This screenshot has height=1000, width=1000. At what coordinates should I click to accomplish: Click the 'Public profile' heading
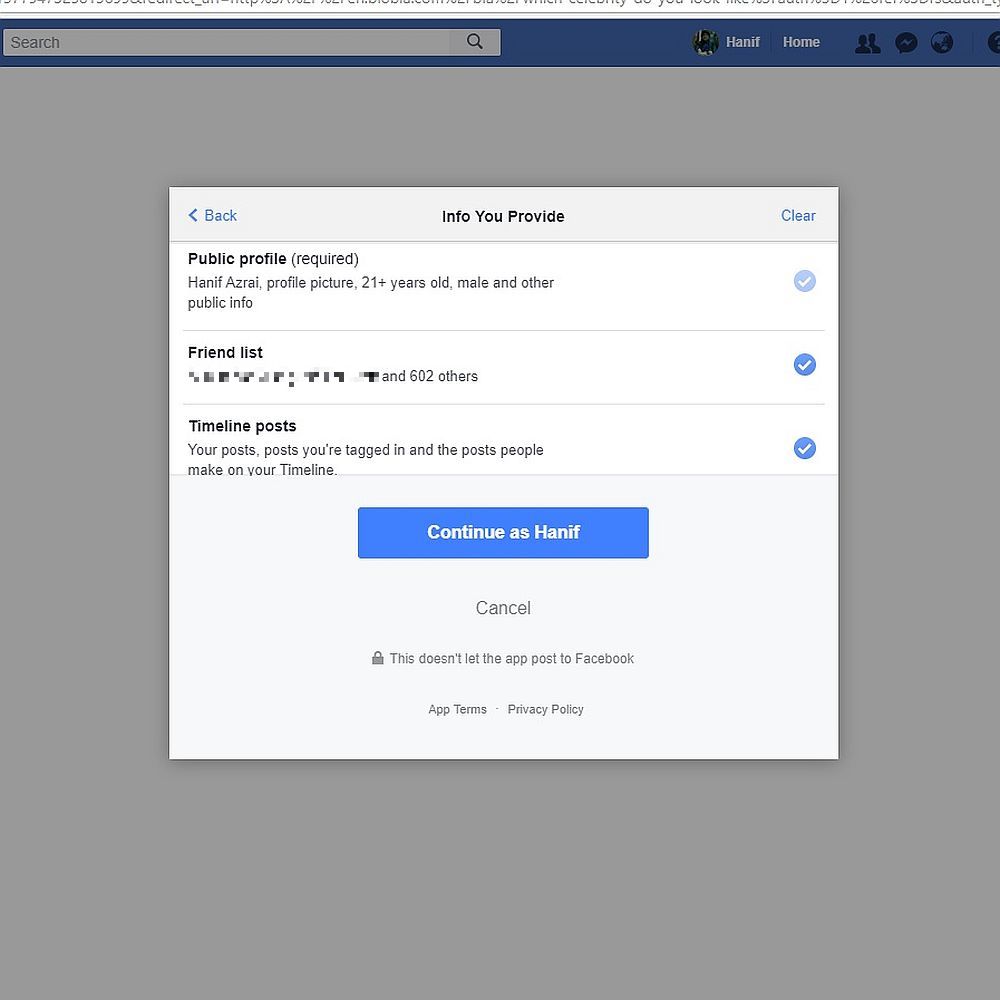tap(237, 259)
